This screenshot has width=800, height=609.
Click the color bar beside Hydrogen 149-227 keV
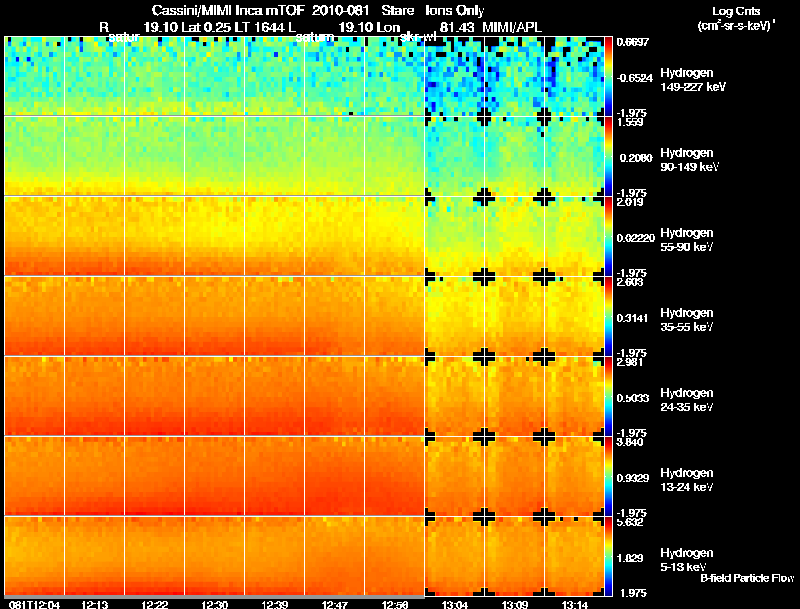click(608, 76)
